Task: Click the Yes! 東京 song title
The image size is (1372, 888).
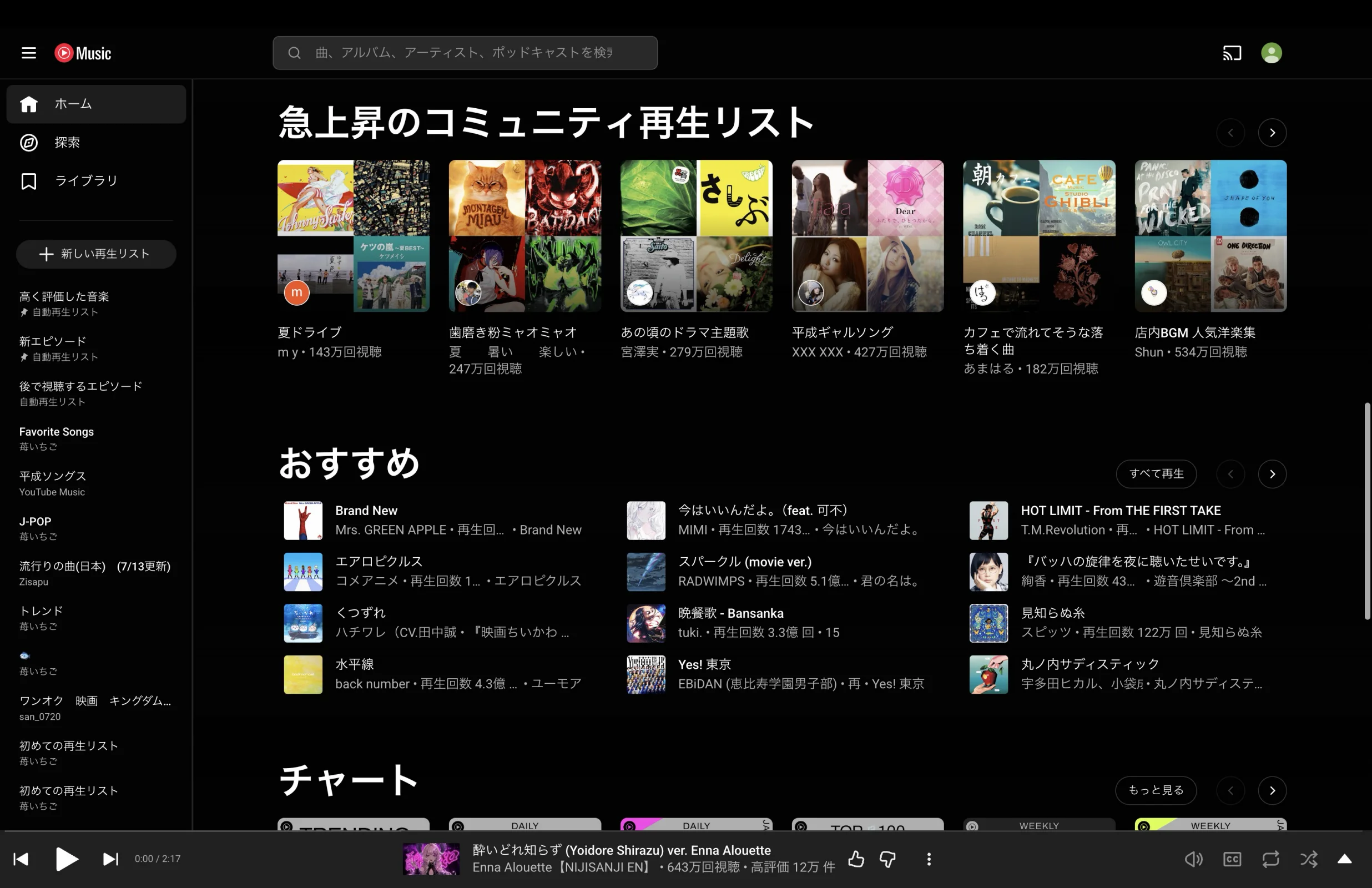Action: click(704, 665)
